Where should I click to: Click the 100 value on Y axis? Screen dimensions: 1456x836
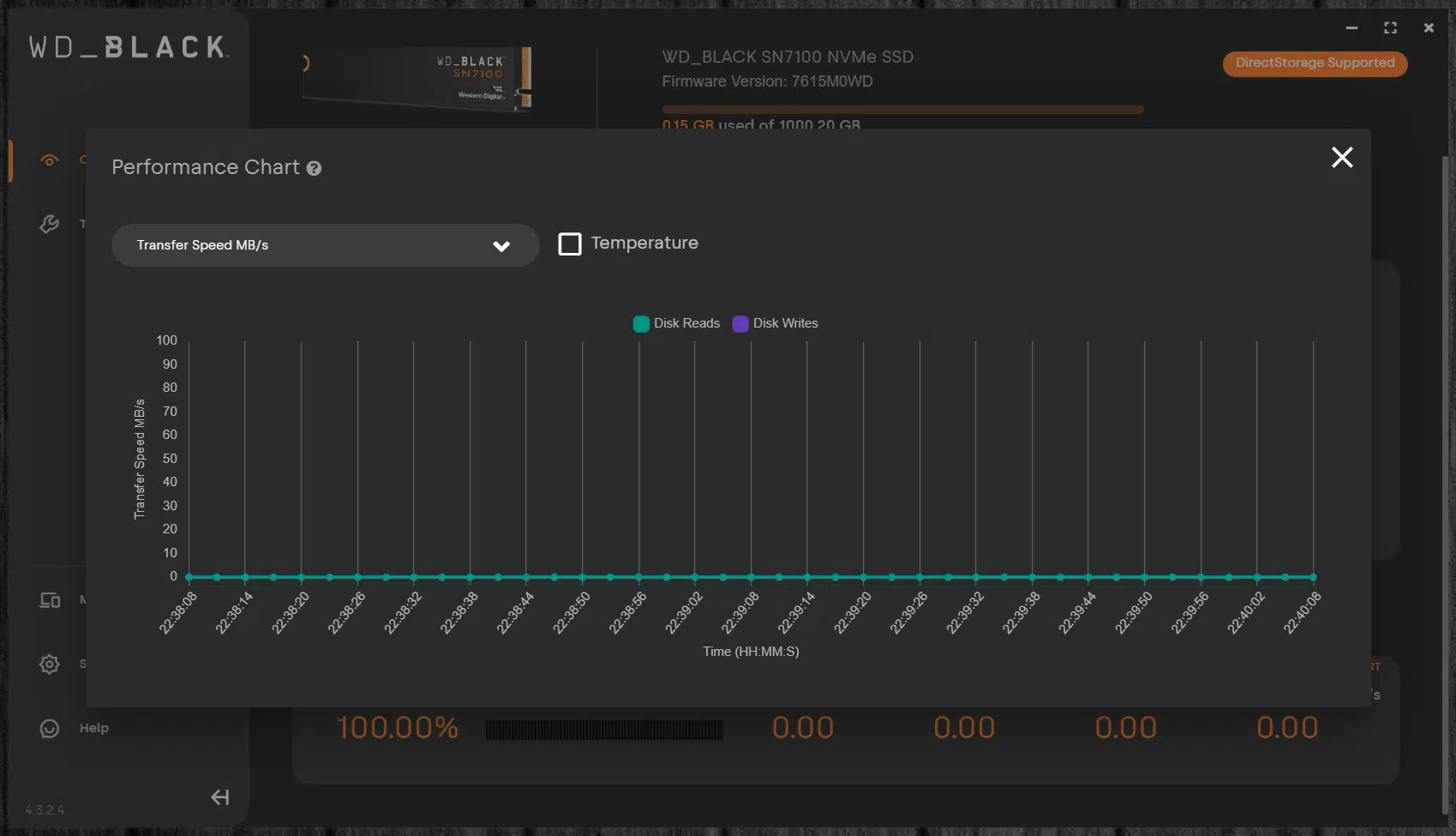click(166, 340)
